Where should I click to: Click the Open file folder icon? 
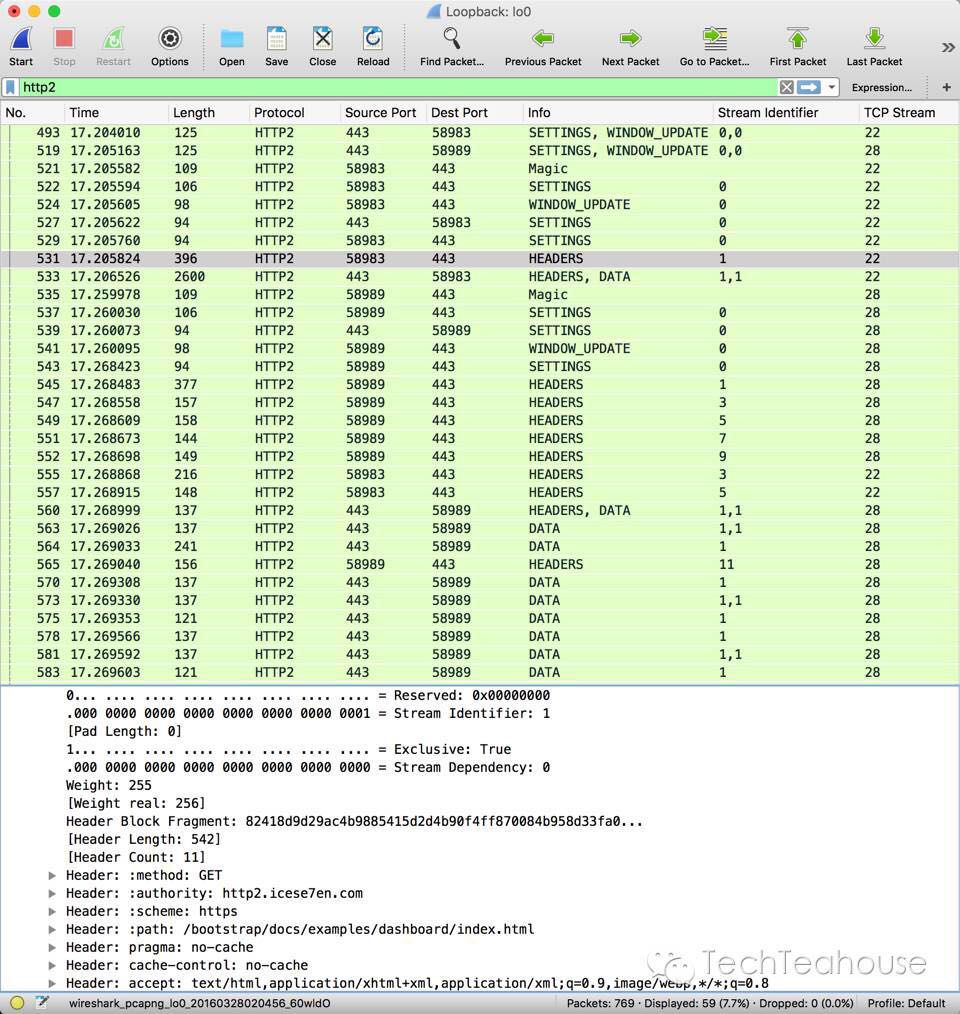pos(232,40)
